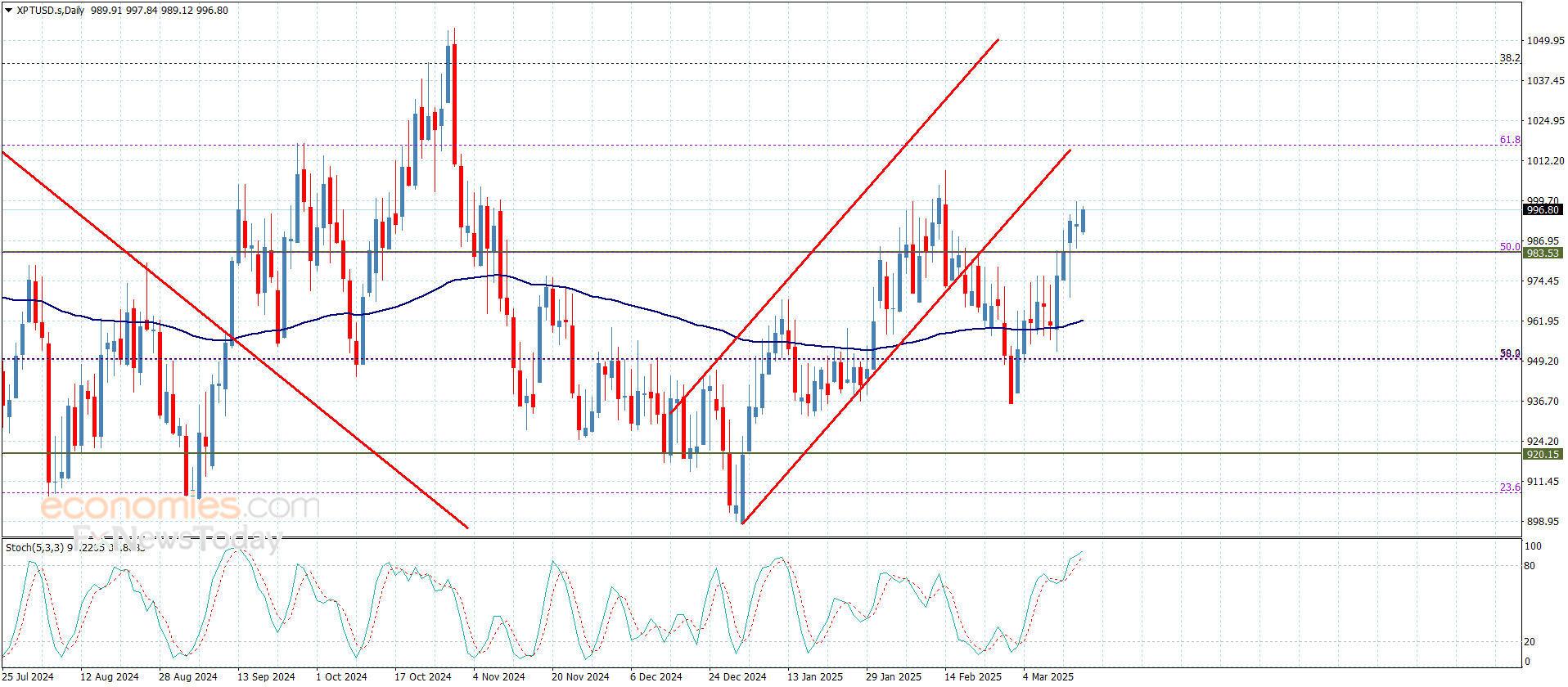
Task: Click the 24 Dec 2024 date label
Action: pos(737,676)
